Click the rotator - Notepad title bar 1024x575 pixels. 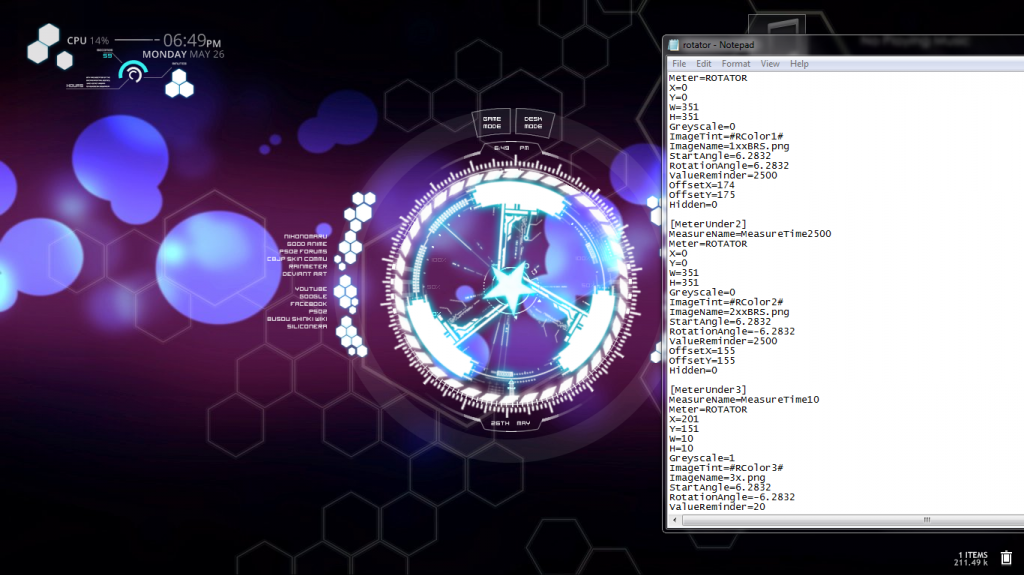(844, 45)
